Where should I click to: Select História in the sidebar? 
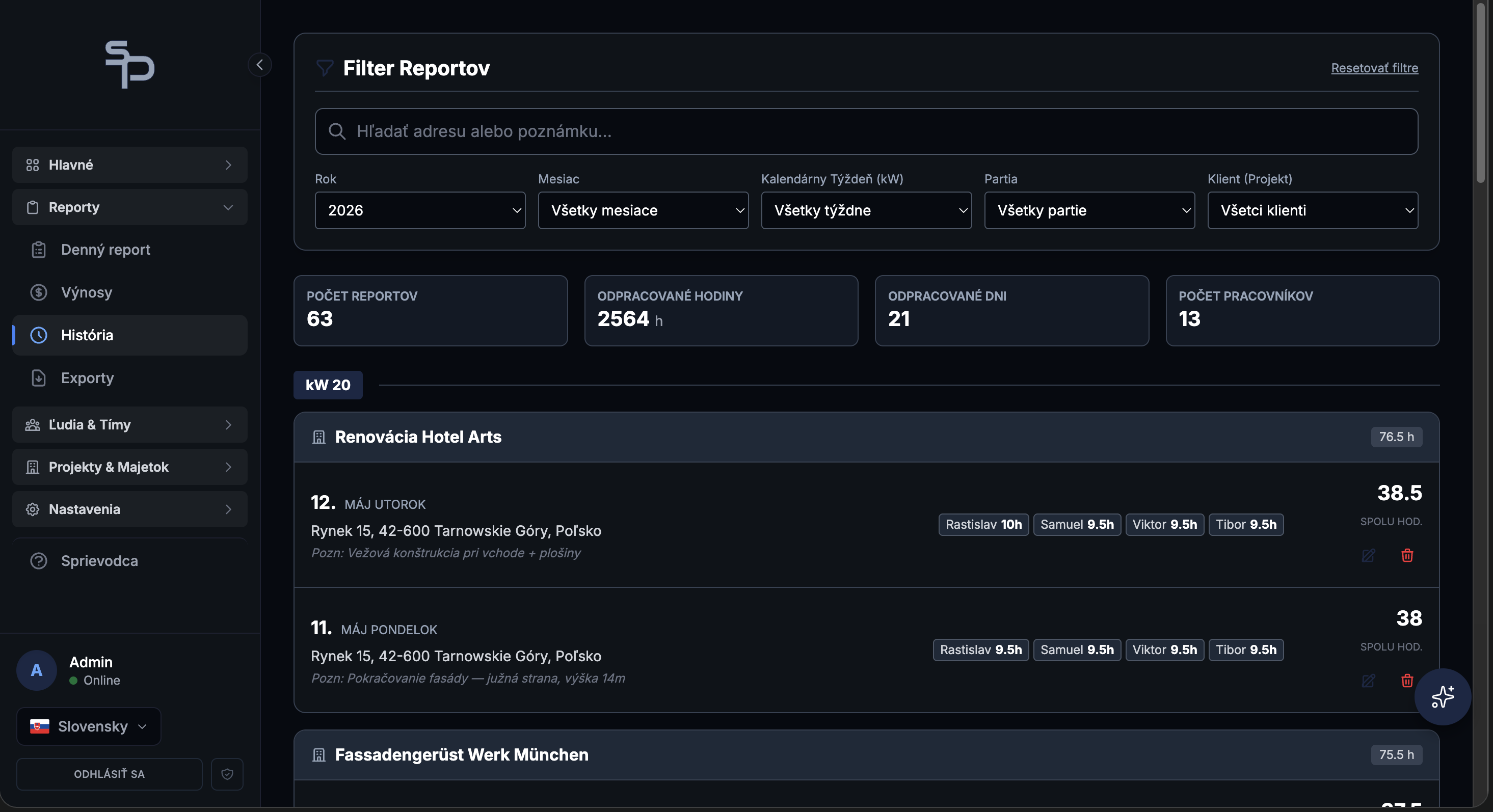130,335
